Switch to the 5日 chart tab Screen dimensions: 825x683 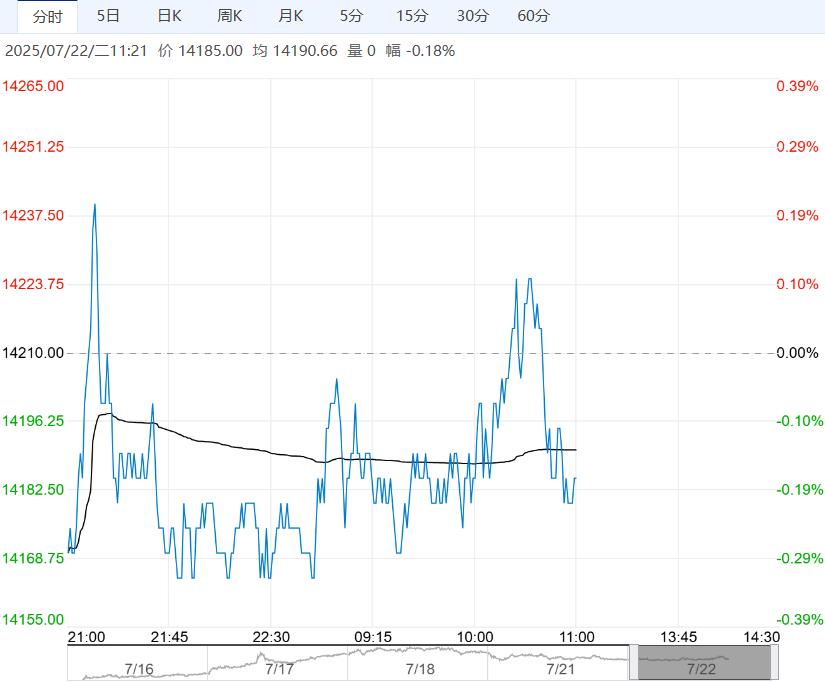pos(108,16)
